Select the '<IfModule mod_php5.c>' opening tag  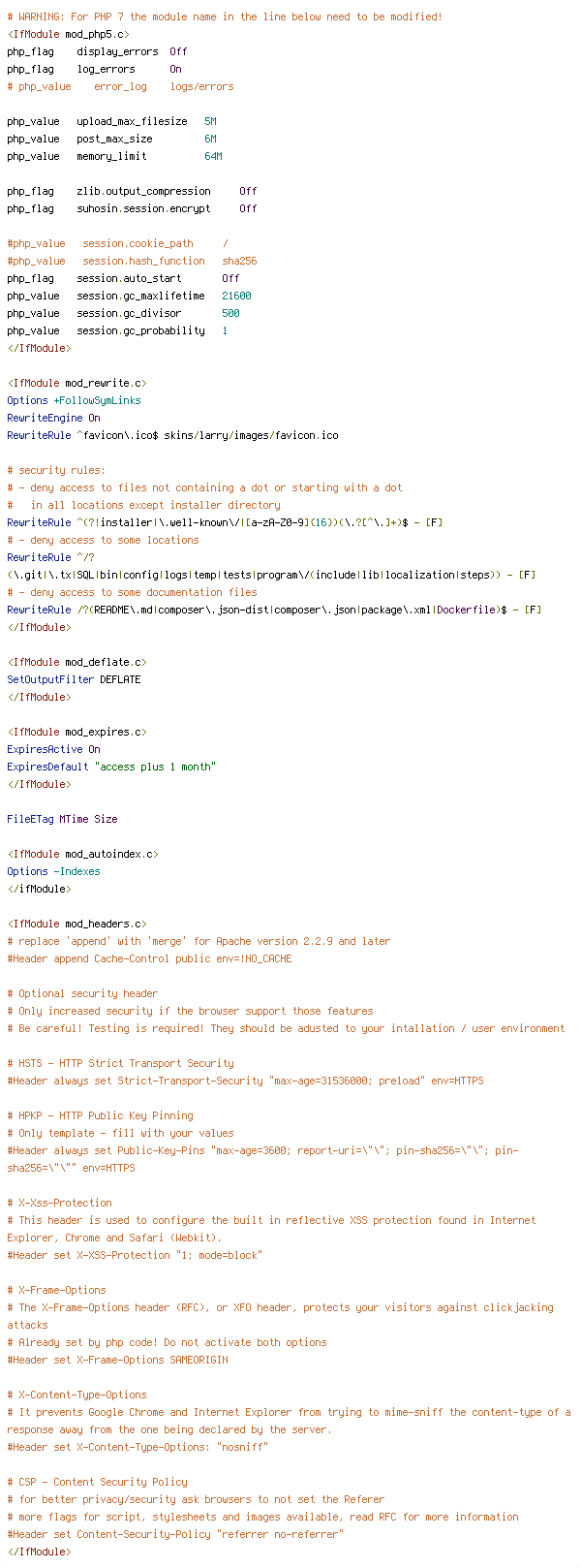pyautogui.click(x=68, y=34)
